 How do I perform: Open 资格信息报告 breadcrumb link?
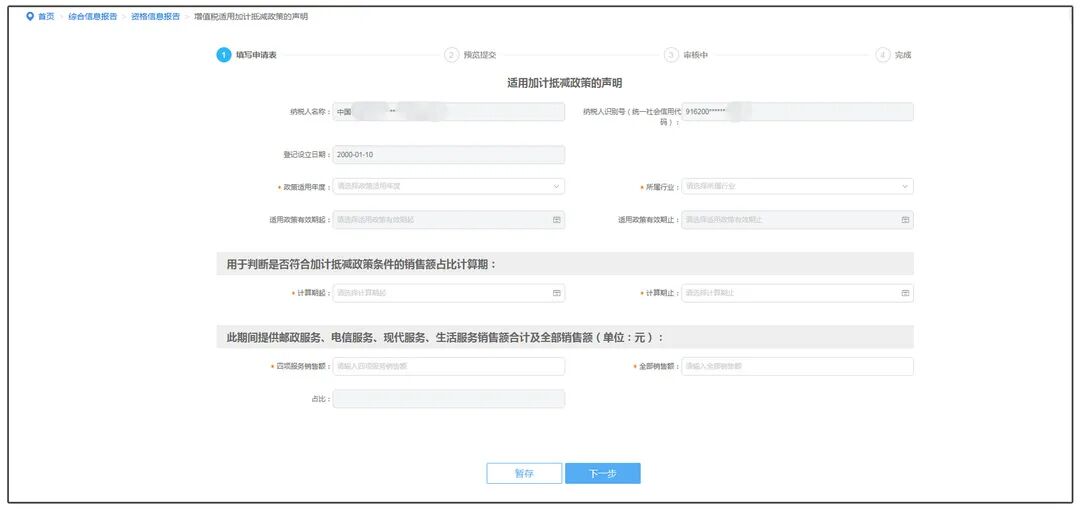[155, 17]
